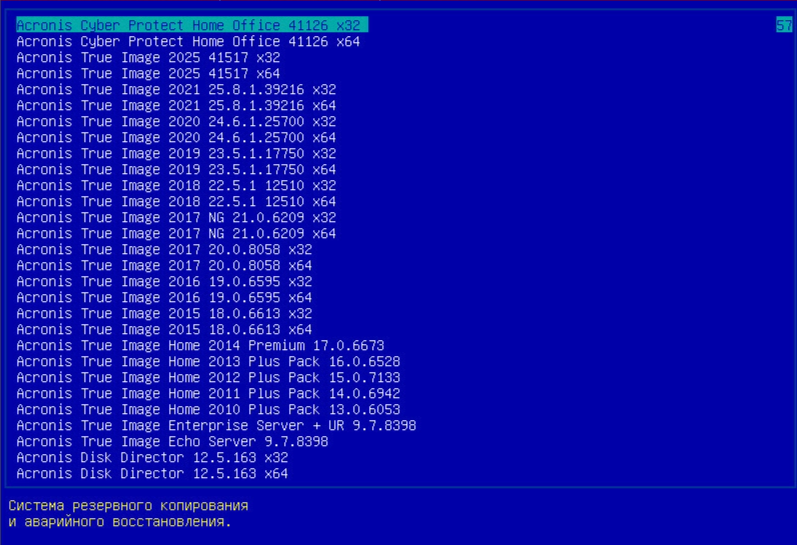Viewport: 797px width, 545px height.
Task: Select True Image Home 2013 Plus Pack
Action: [x=208, y=361]
